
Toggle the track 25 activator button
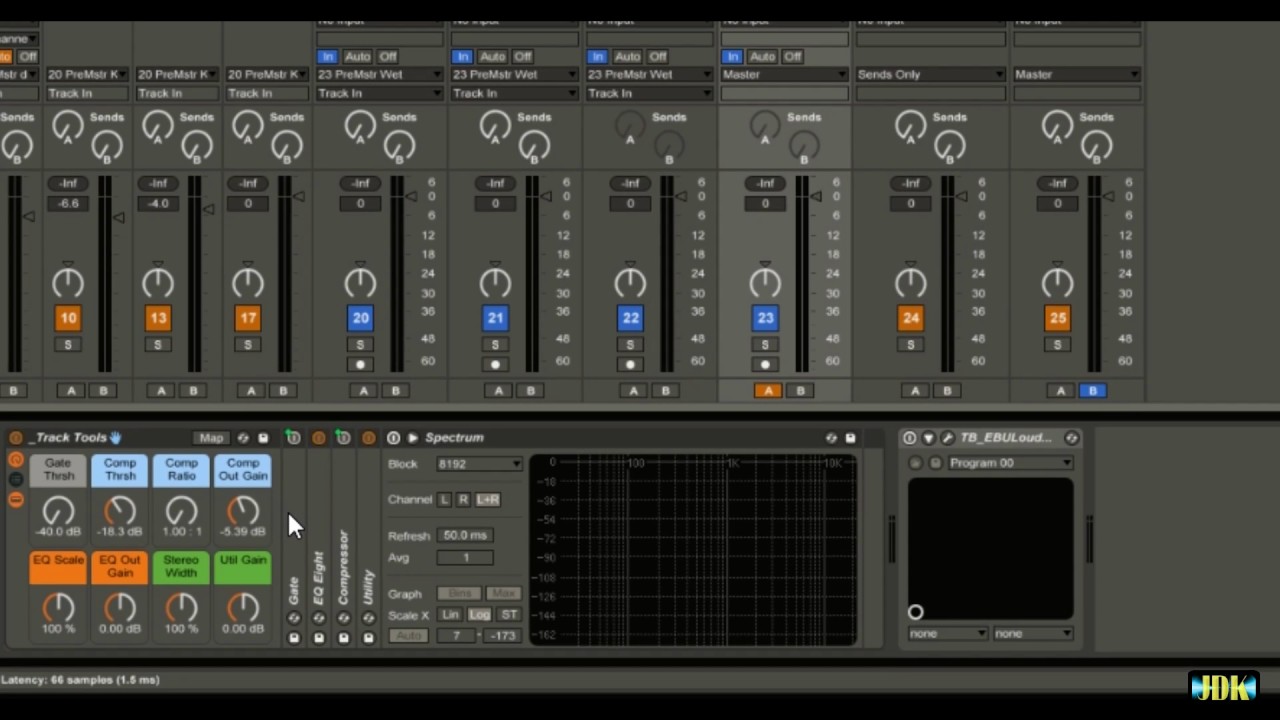(1058, 318)
